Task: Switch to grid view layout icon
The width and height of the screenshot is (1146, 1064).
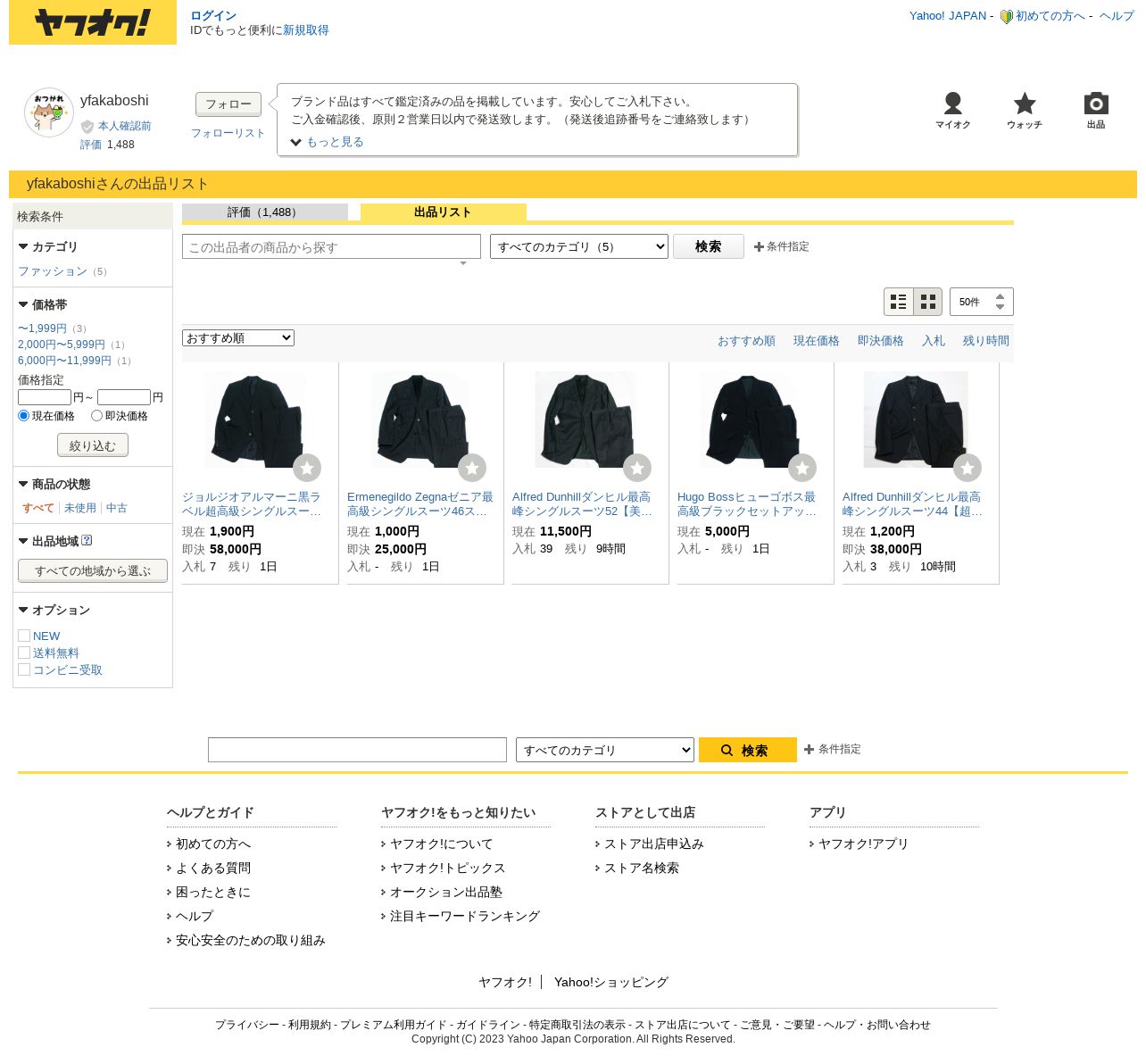Action: [928, 302]
